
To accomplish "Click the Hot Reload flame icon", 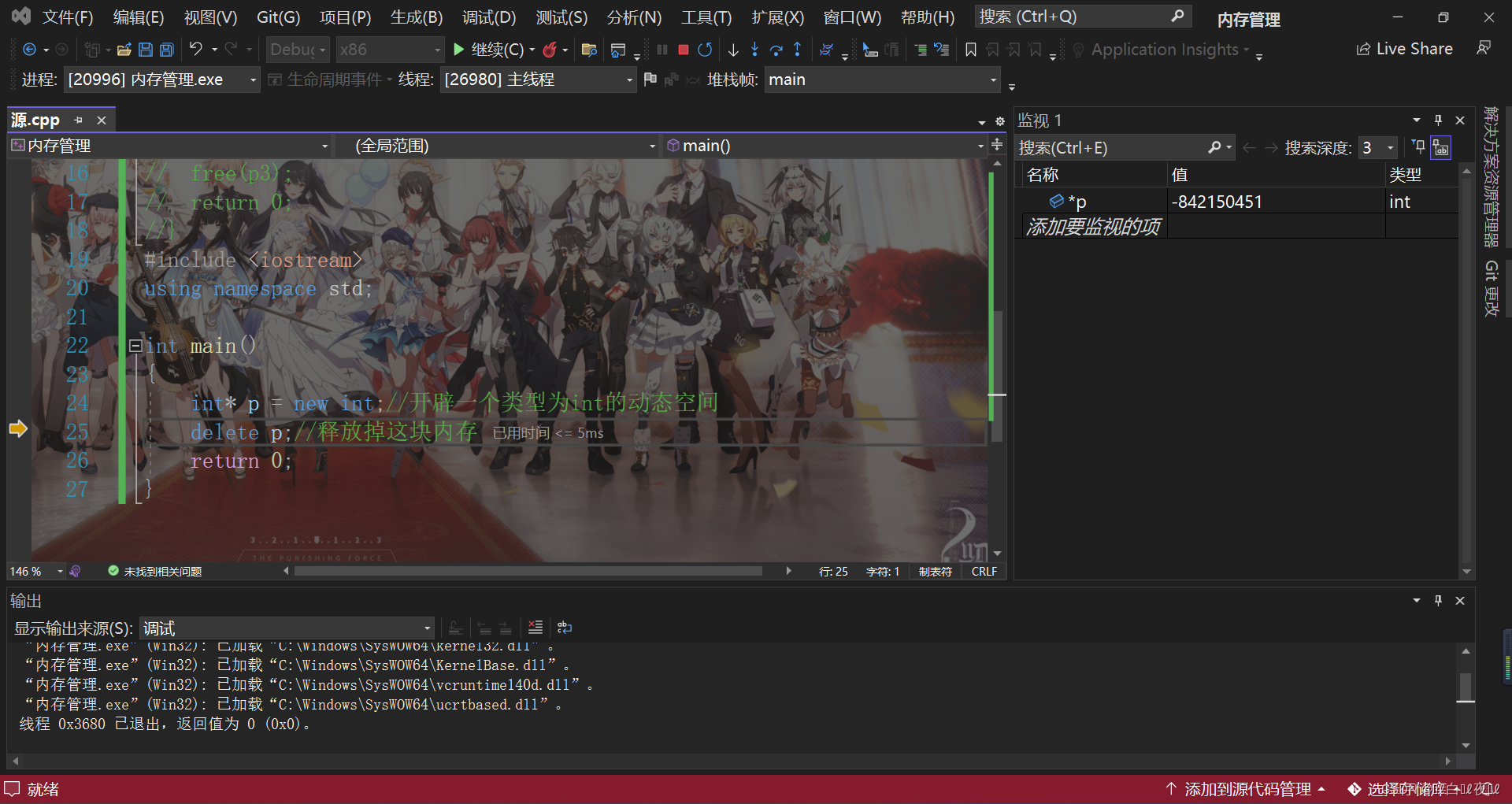I will [x=550, y=50].
